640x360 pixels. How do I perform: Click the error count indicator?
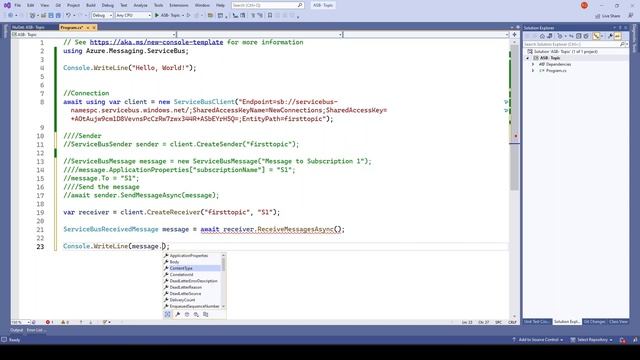(49, 322)
